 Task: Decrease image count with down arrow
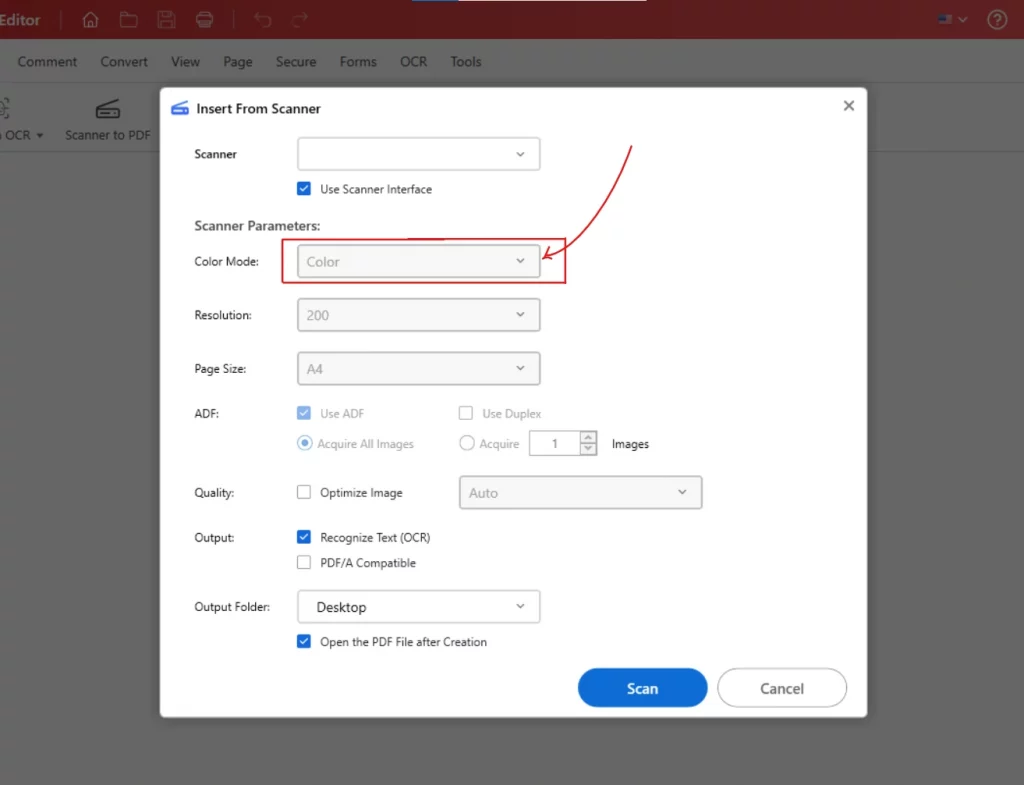pos(588,449)
